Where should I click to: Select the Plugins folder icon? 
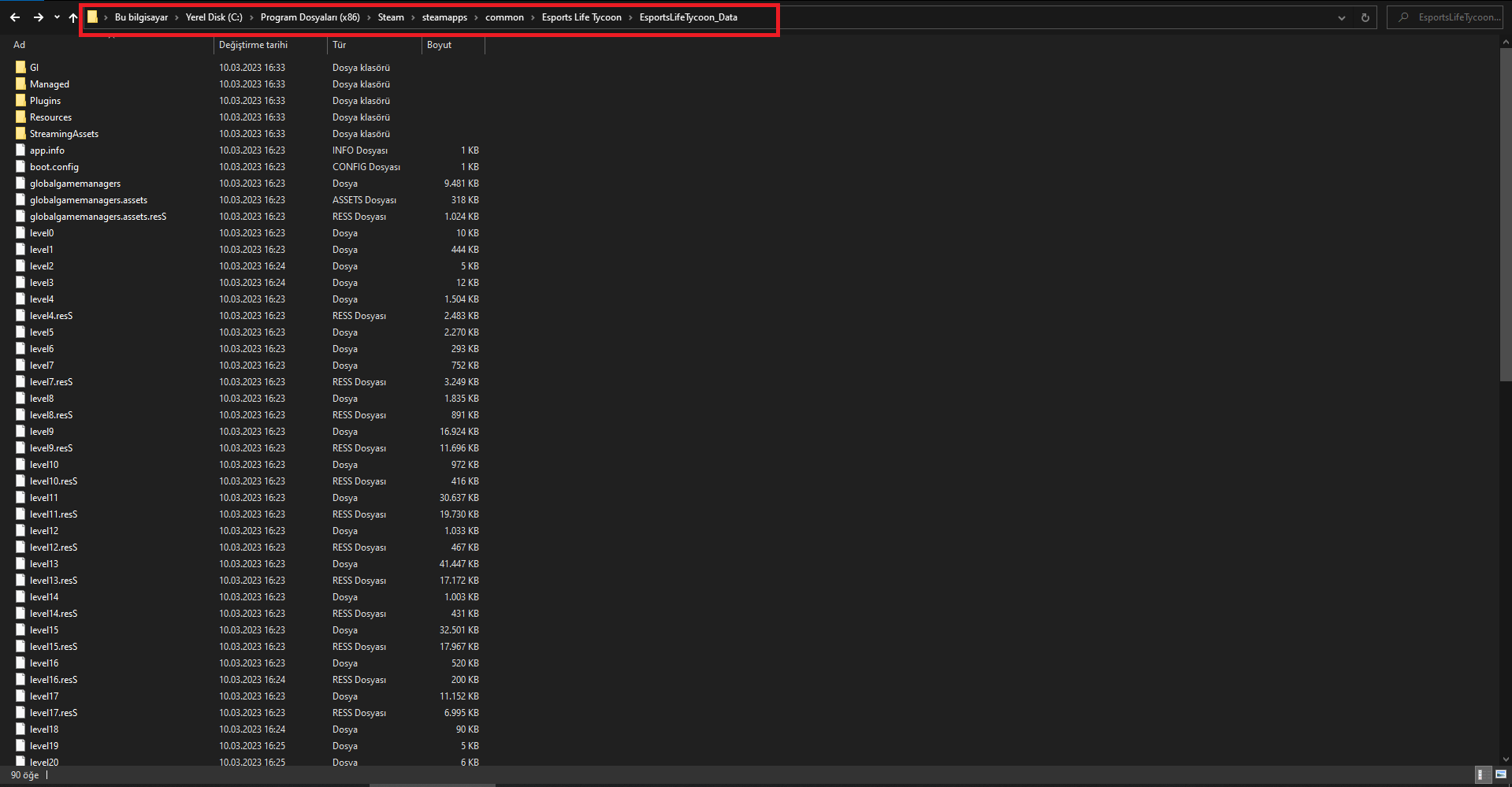pyautogui.click(x=20, y=100)
